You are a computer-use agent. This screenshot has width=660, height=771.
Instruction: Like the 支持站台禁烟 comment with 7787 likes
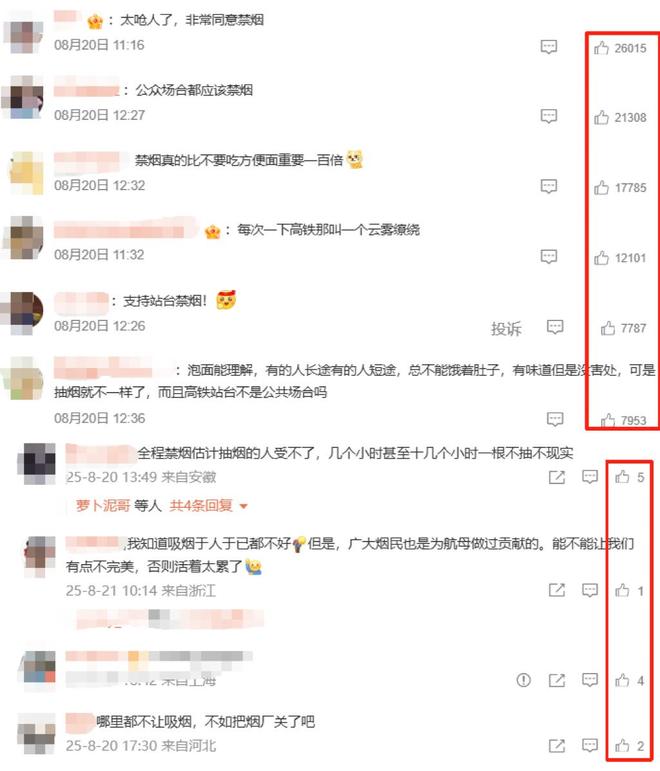click(x=608, y=328)
